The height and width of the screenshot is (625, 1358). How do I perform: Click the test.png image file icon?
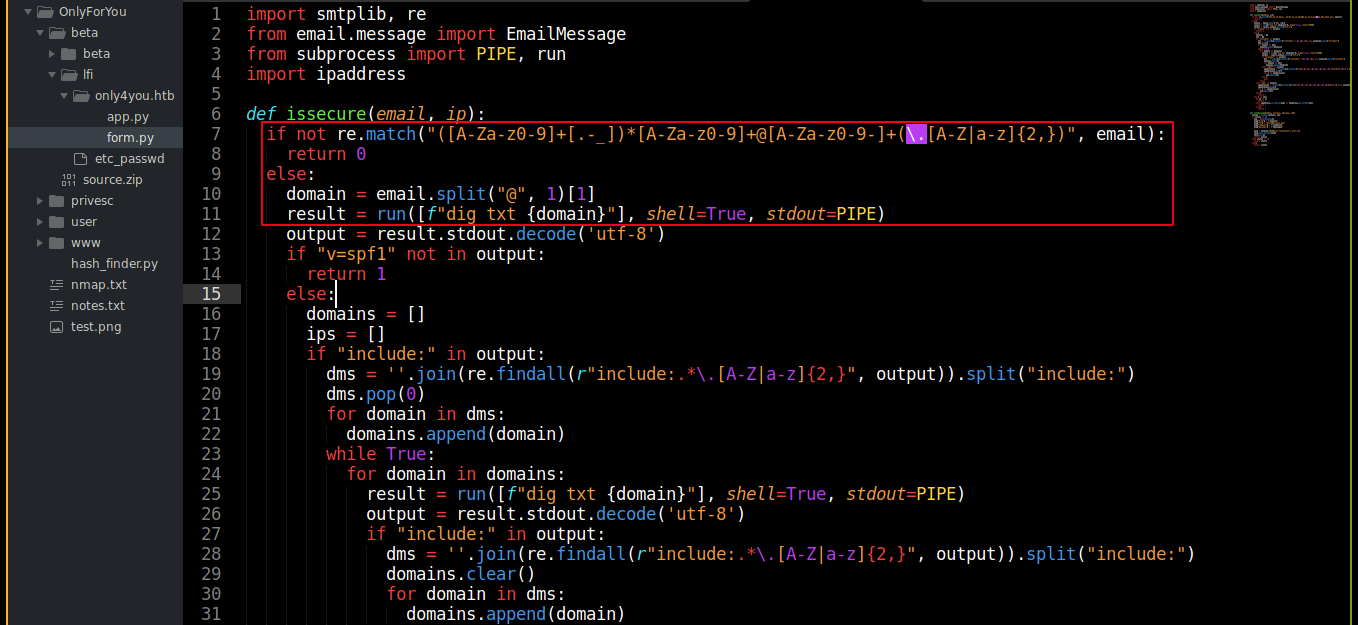coord(57,327)
